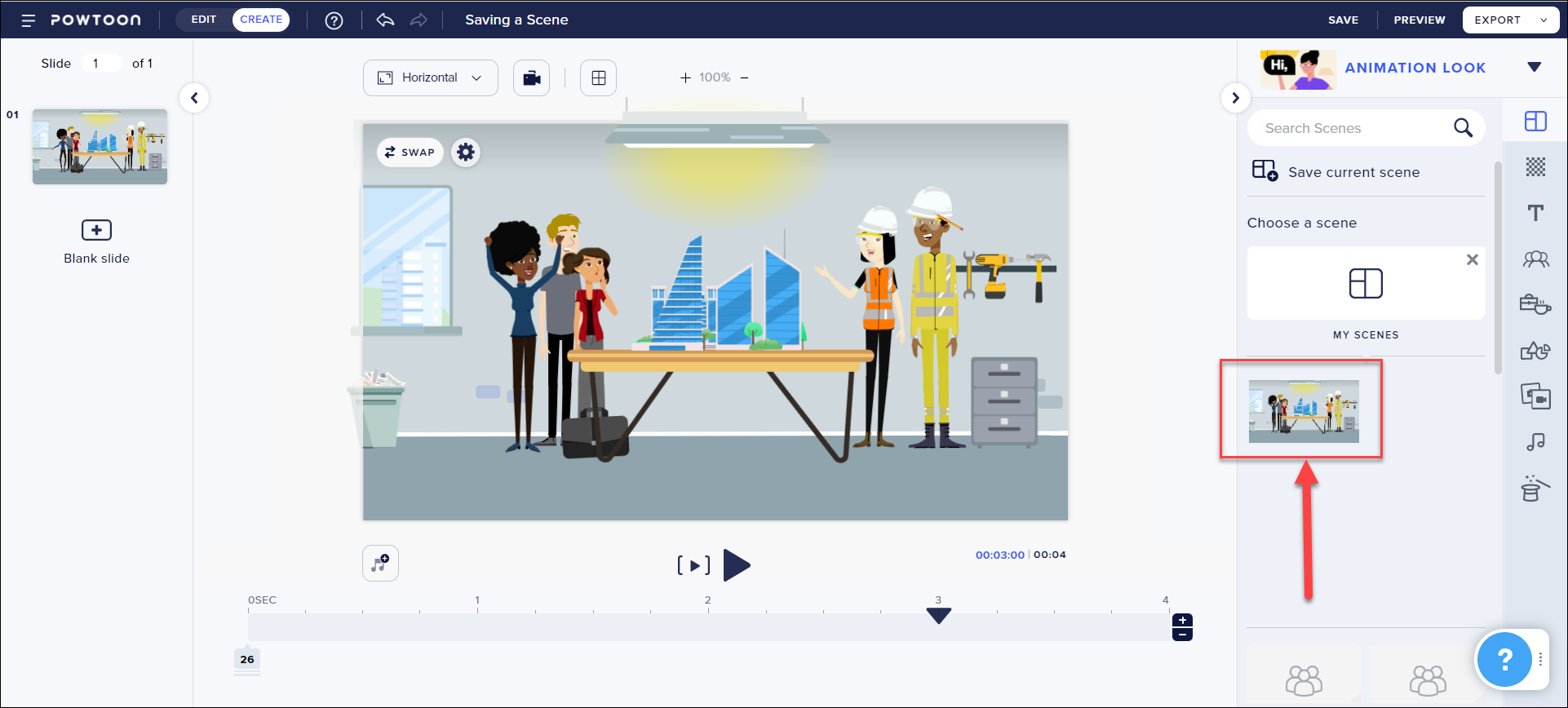1568x708 pixels.
Task: Open the Text tool in sidebar
Action: (1535, 213)
